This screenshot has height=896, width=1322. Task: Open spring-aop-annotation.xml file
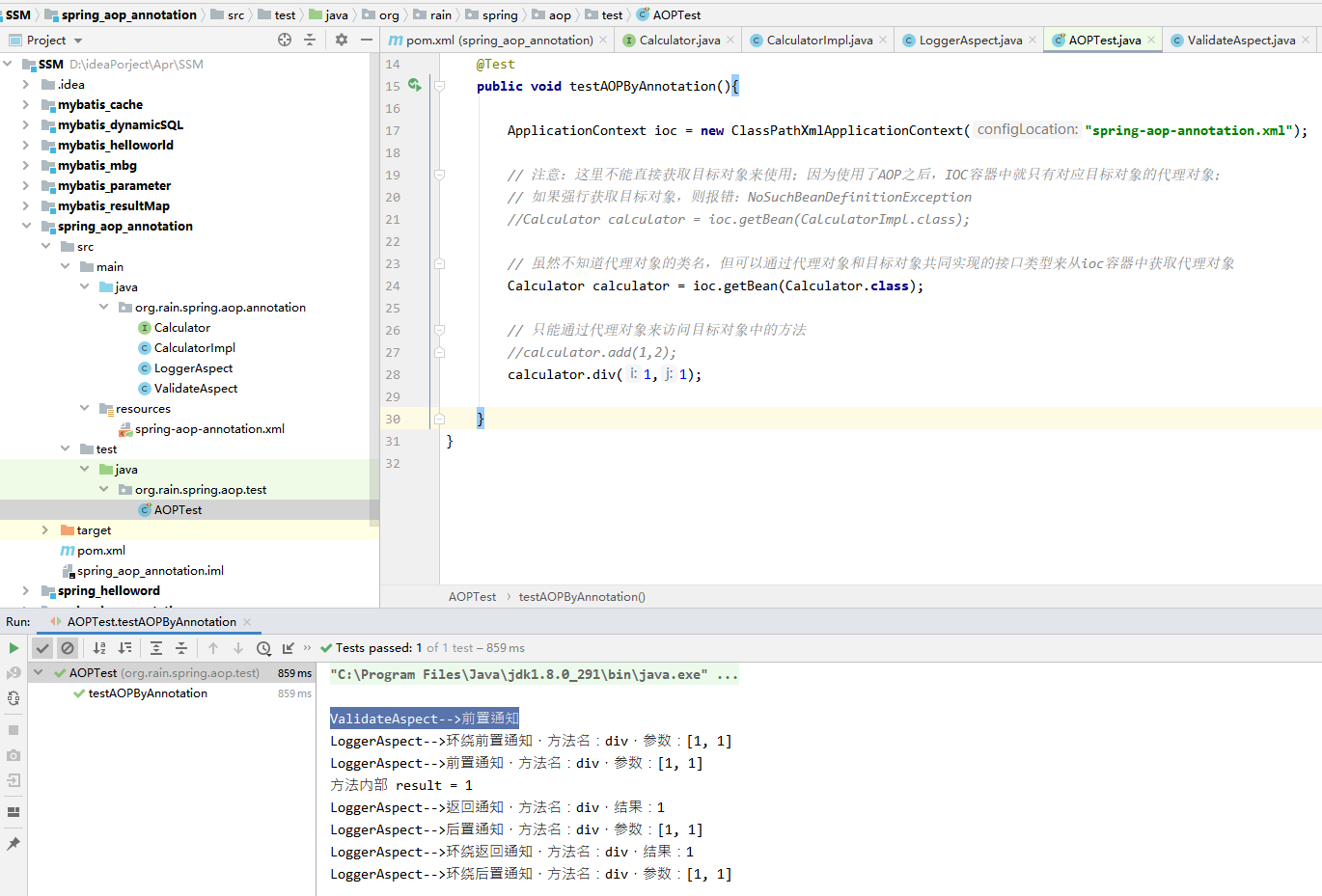209,428
